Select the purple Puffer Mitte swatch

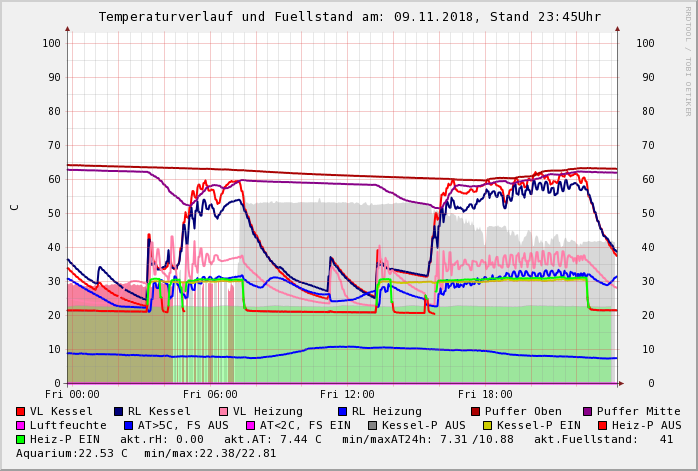point(588,412)
